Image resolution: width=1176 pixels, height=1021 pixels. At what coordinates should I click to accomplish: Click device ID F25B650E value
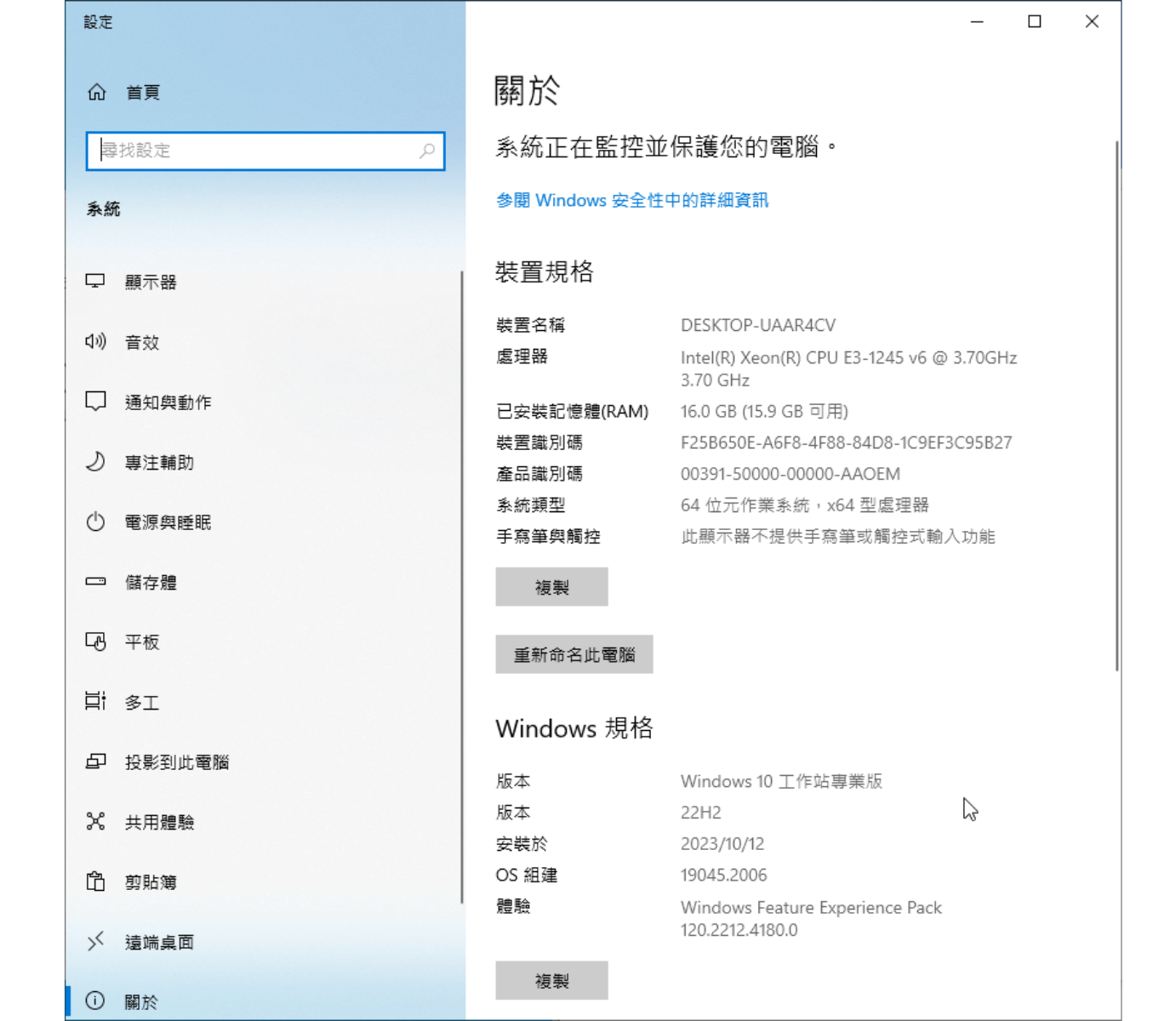coord(847,442)
